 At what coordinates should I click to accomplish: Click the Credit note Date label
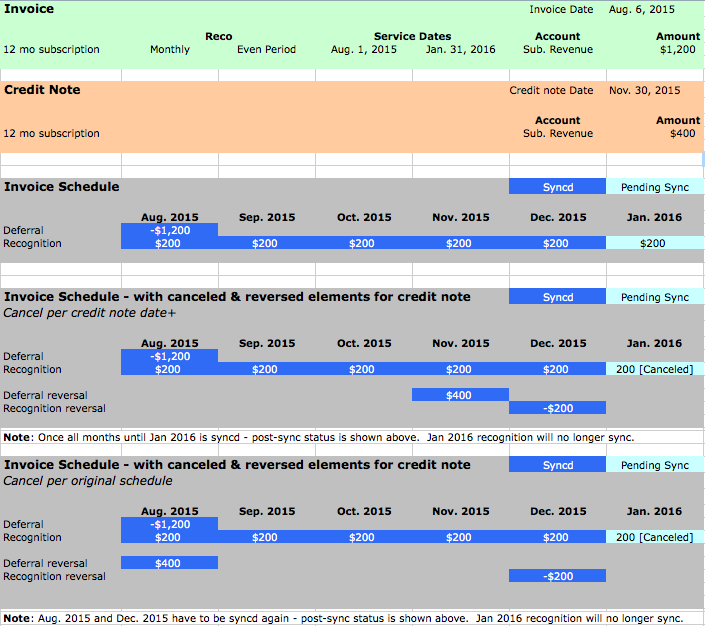point(551,90)
